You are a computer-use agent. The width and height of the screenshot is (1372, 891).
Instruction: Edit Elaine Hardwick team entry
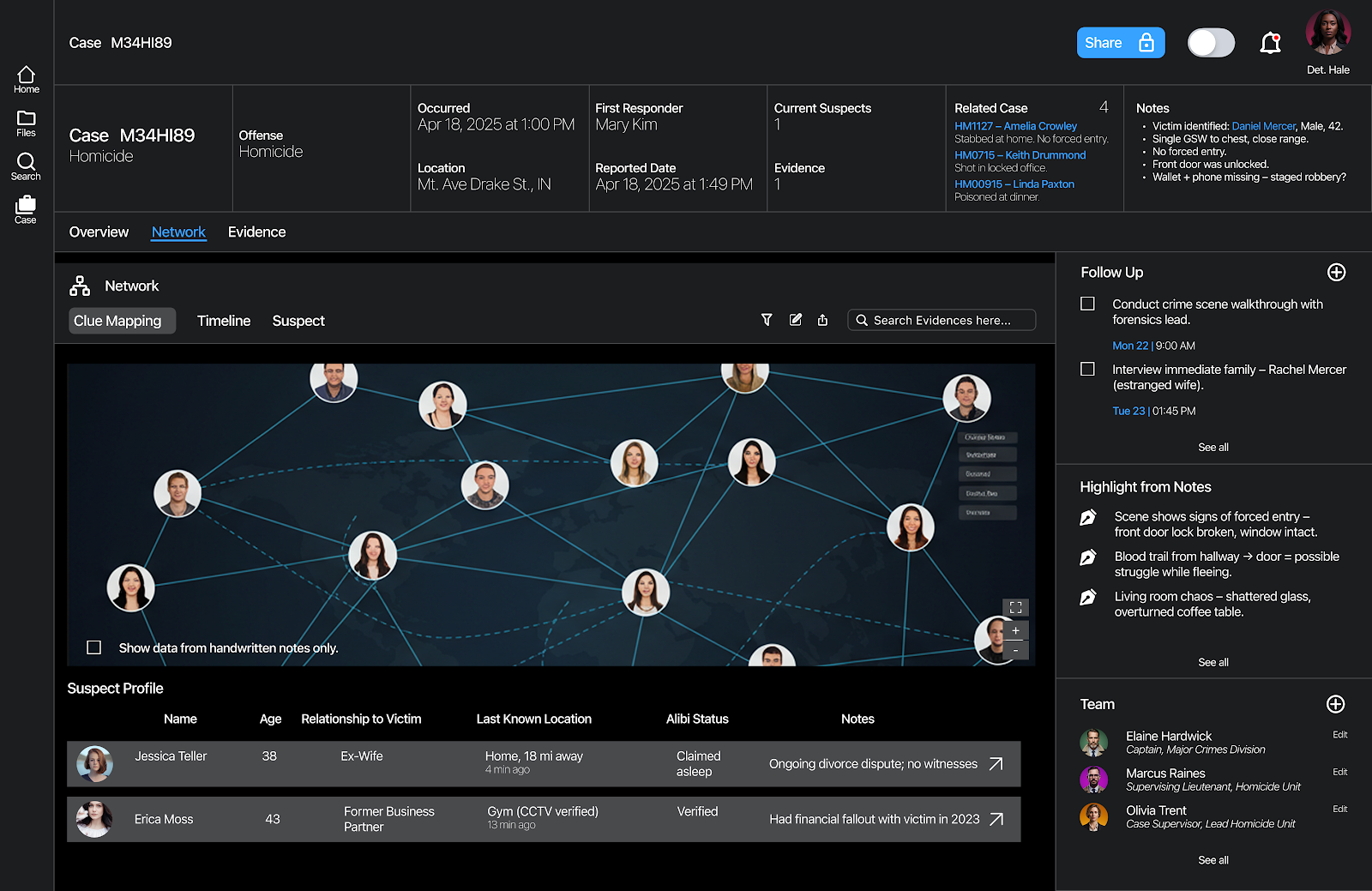coord(1339,735)
